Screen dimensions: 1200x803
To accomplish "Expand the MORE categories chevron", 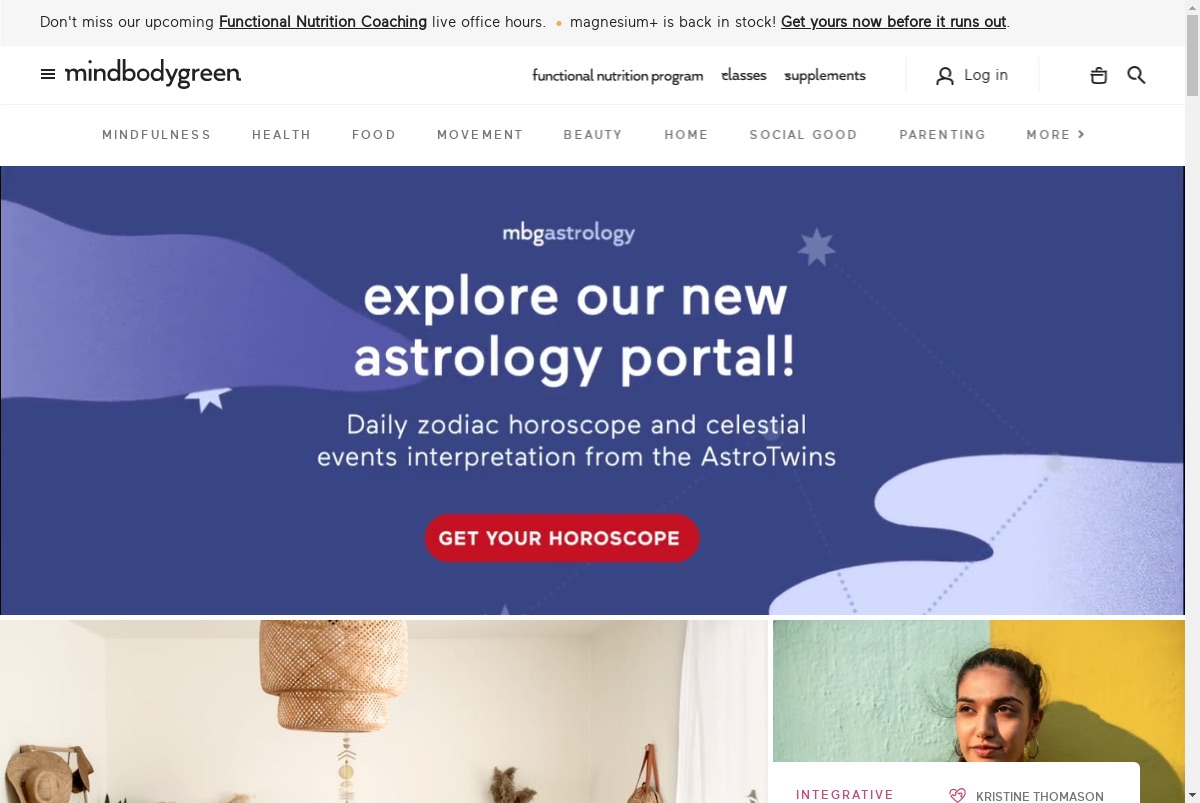I will click(1081, 134).
